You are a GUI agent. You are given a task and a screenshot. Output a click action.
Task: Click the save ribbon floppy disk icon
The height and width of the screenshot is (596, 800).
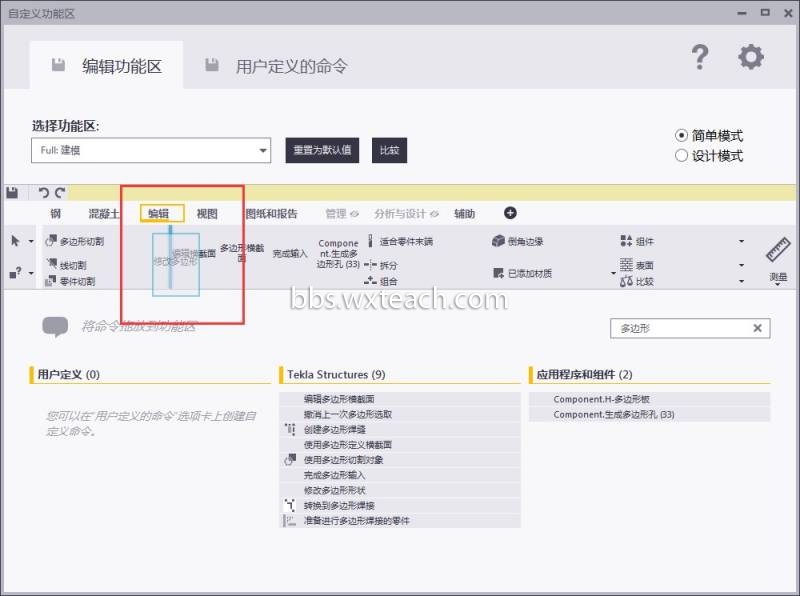pyautogui.click(x=12, y=192)
